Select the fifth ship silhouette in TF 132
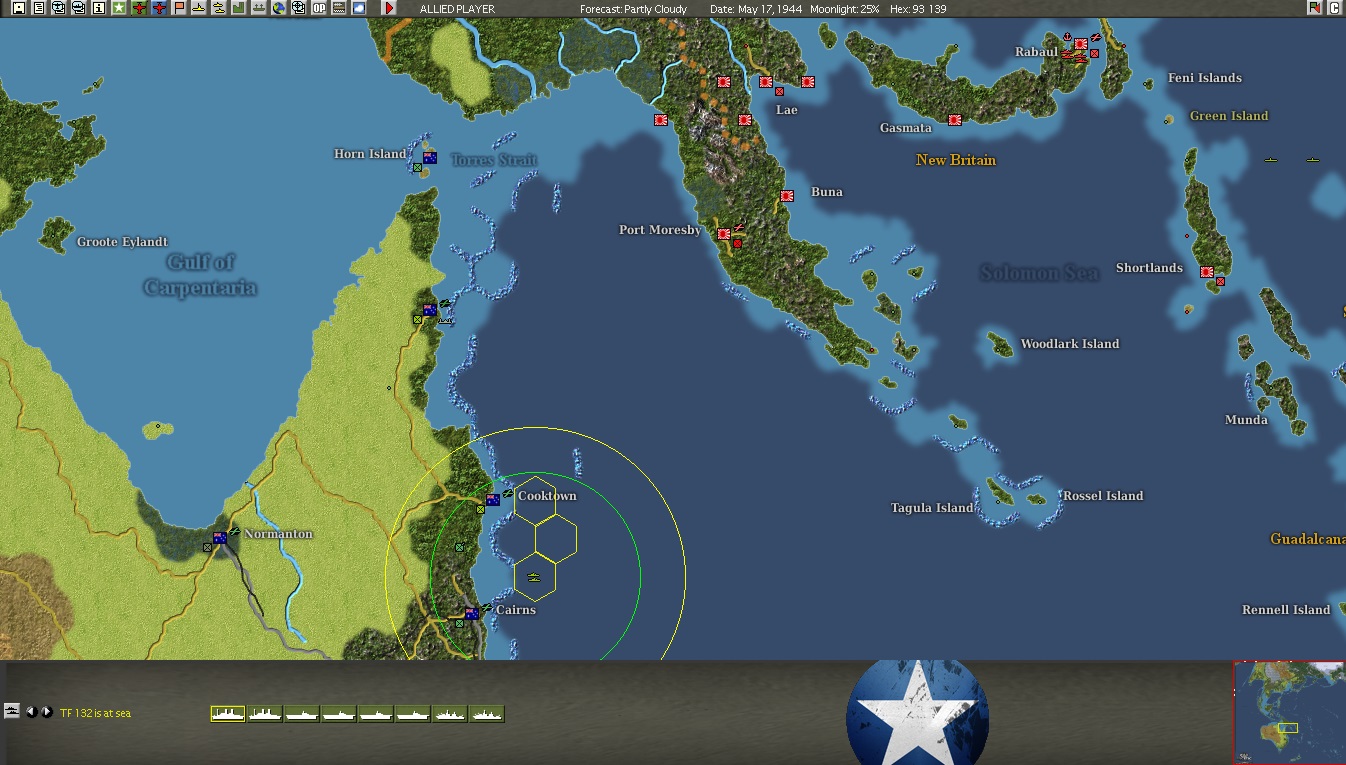 (x=376, y=713)
